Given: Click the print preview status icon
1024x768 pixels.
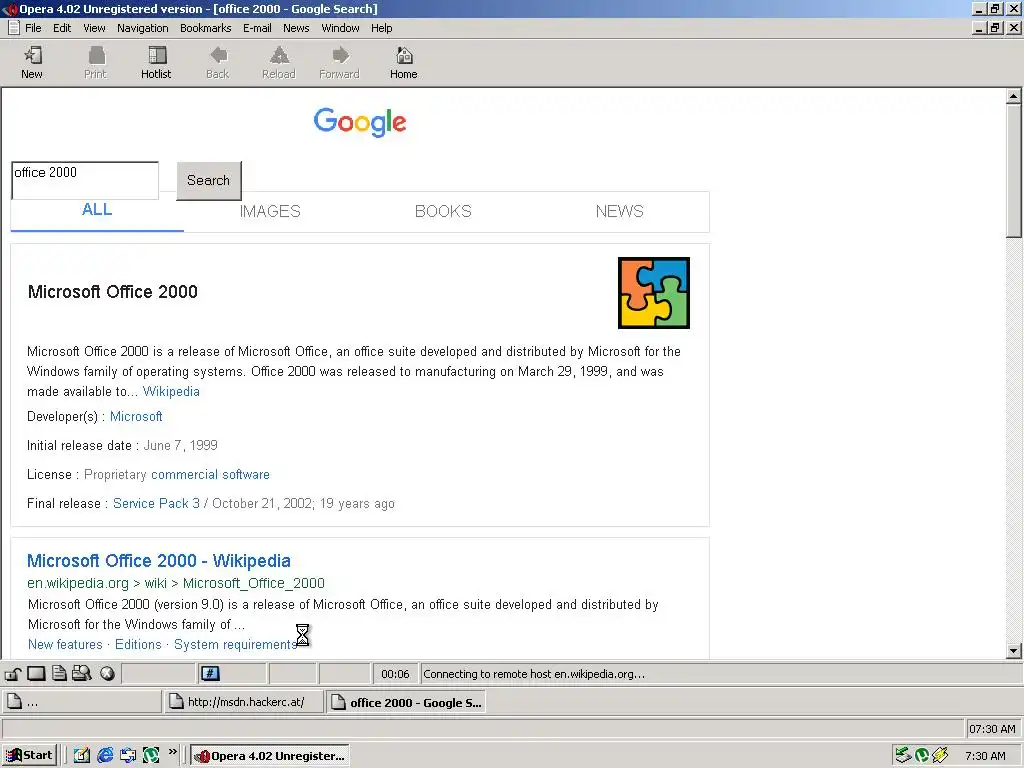Looking at the screenshot, I should 82,673.
